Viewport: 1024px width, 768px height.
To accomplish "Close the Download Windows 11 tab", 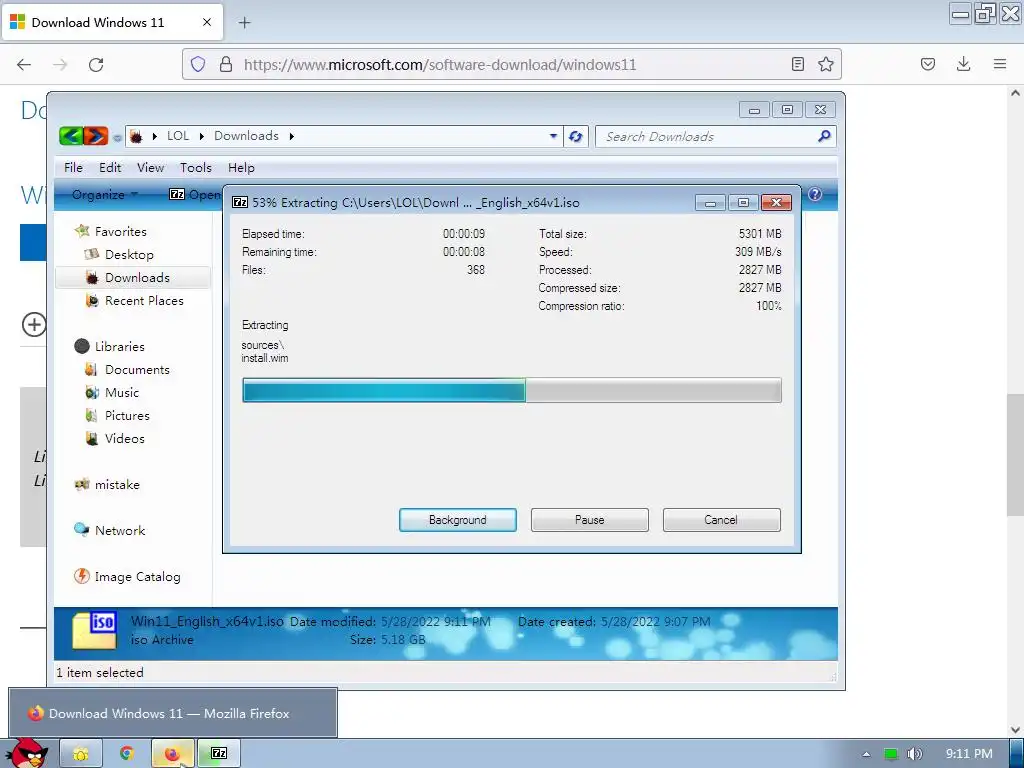I will (x=207, y=22).
